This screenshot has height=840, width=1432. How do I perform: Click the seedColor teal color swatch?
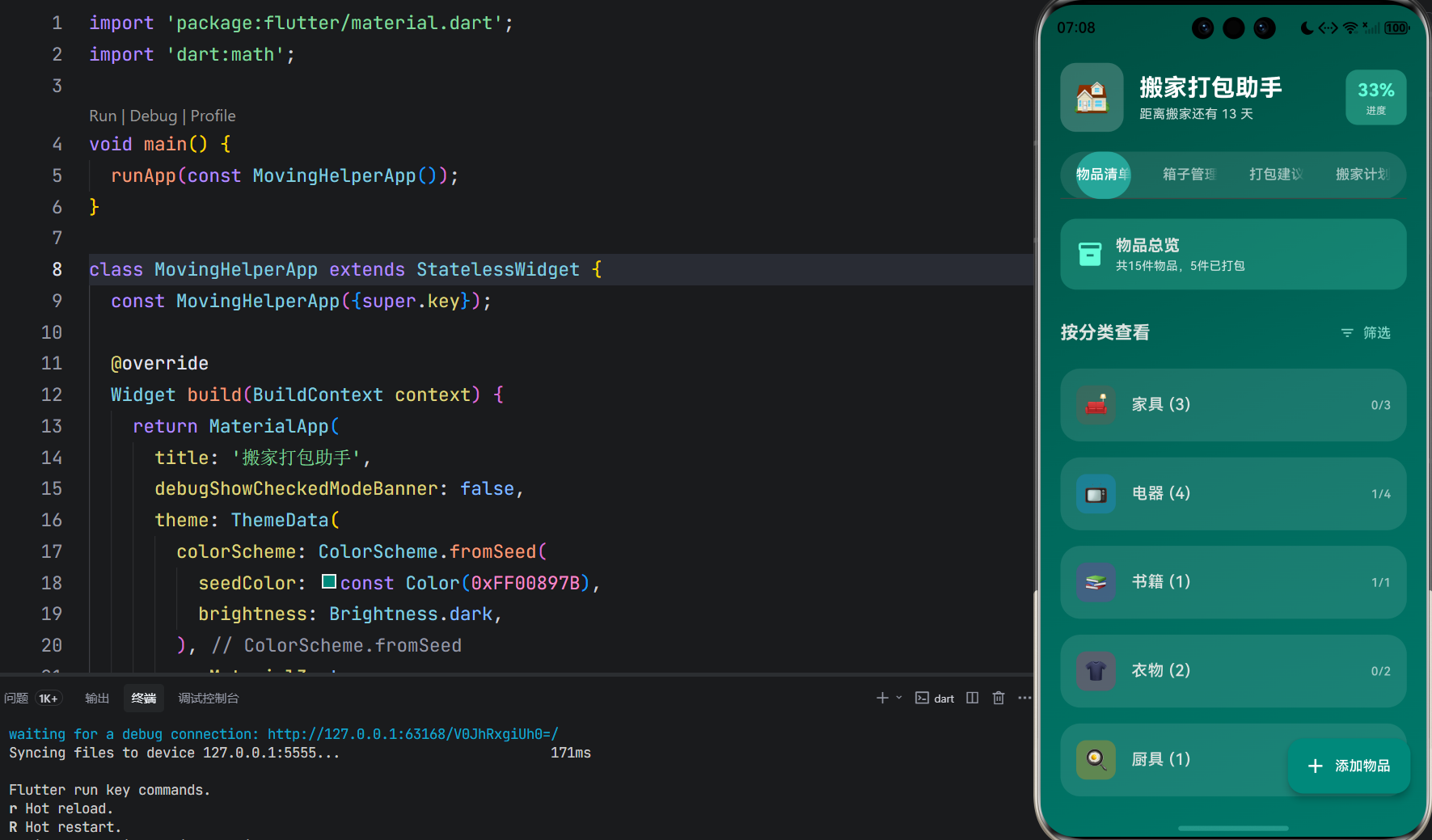point(329,581)
